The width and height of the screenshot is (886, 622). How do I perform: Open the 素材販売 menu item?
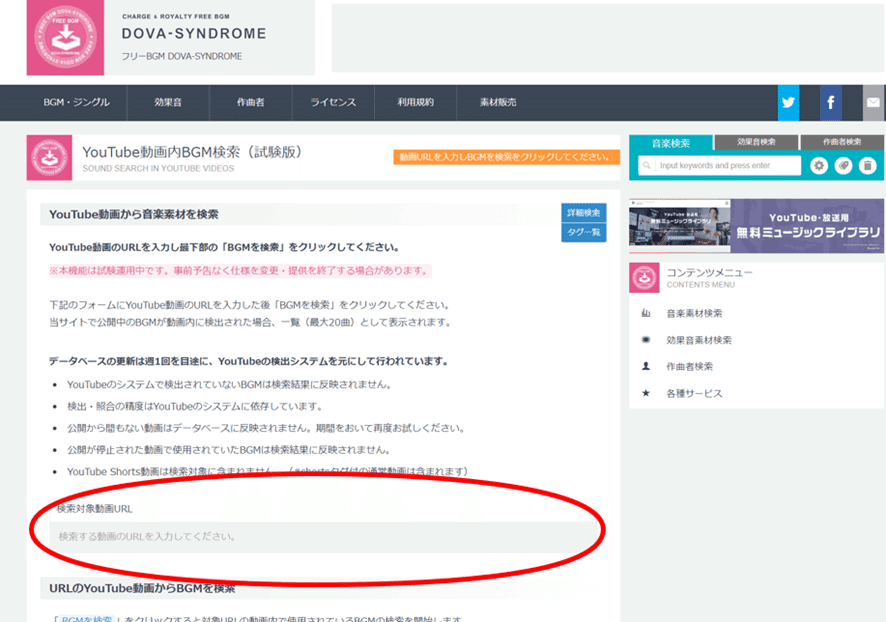click(x=498, y=102)
